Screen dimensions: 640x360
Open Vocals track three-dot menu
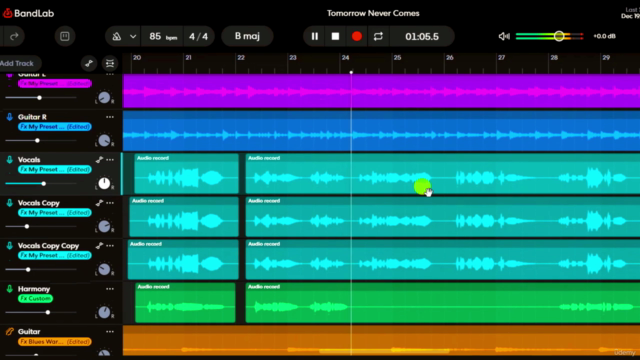pyautogui.click(x=110, y=160)
